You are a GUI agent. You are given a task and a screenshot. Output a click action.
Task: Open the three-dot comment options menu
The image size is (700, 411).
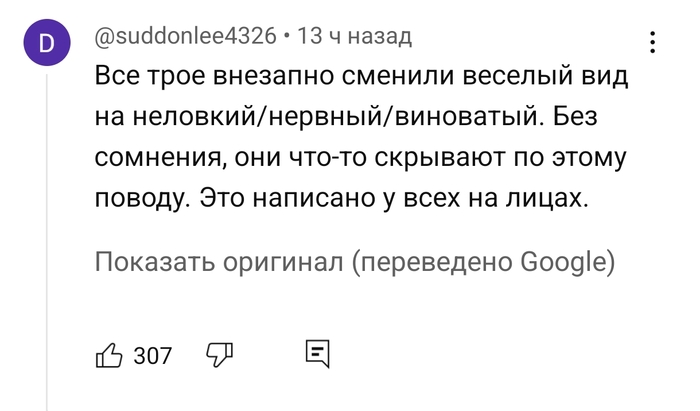(x=653, y=43)
